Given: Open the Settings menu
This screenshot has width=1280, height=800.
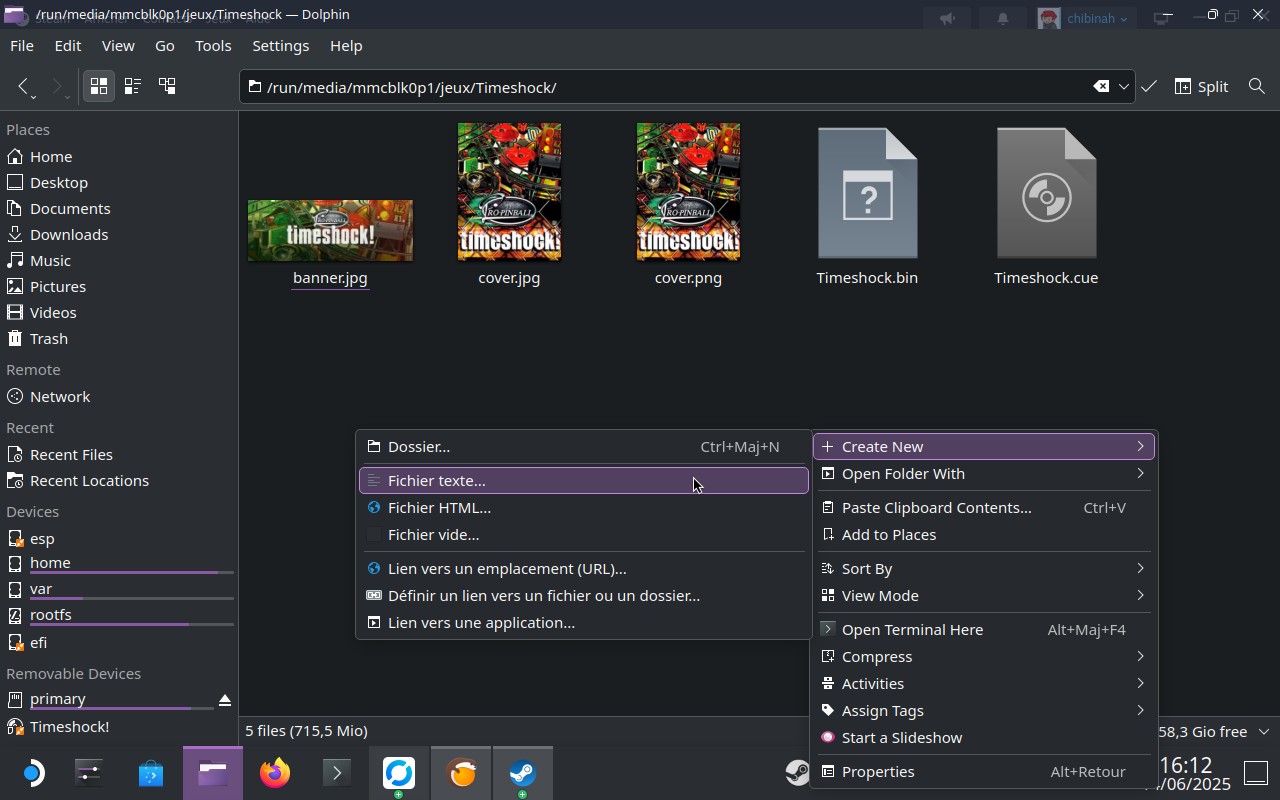Looking at the screenshot, I should click(280, 46).
